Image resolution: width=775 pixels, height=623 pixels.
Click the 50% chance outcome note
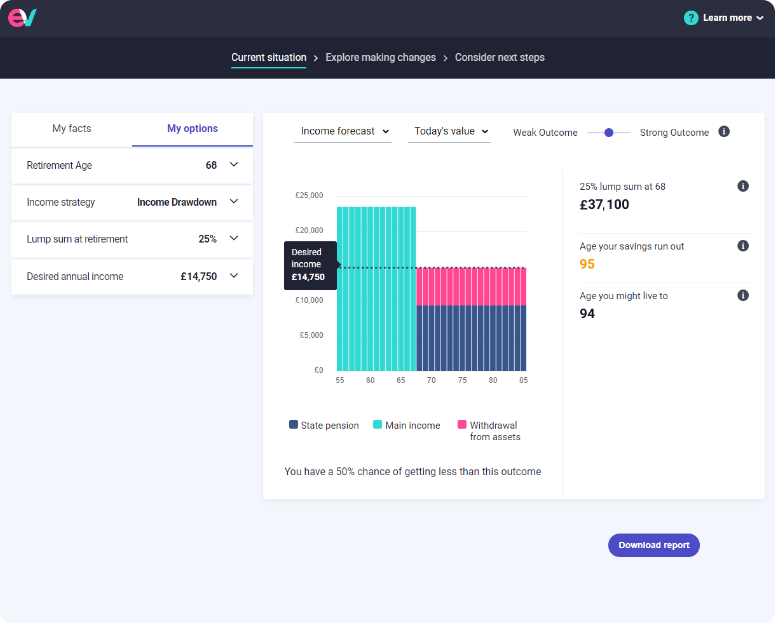(413, 472)
